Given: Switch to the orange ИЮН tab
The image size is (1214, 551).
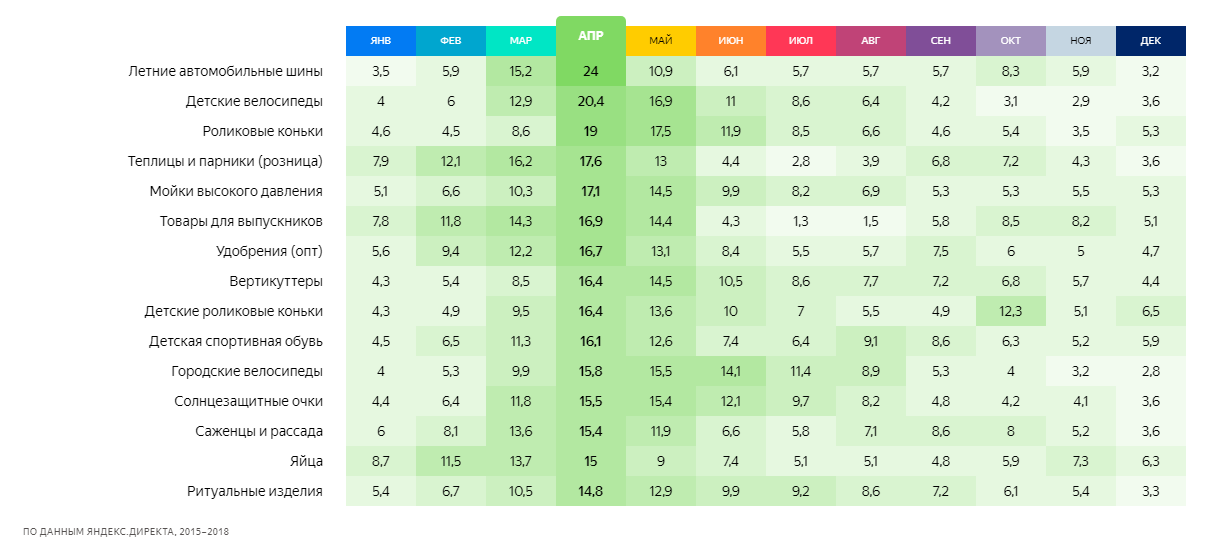Looking at the screenshot, I should click(x=730, y=41).
